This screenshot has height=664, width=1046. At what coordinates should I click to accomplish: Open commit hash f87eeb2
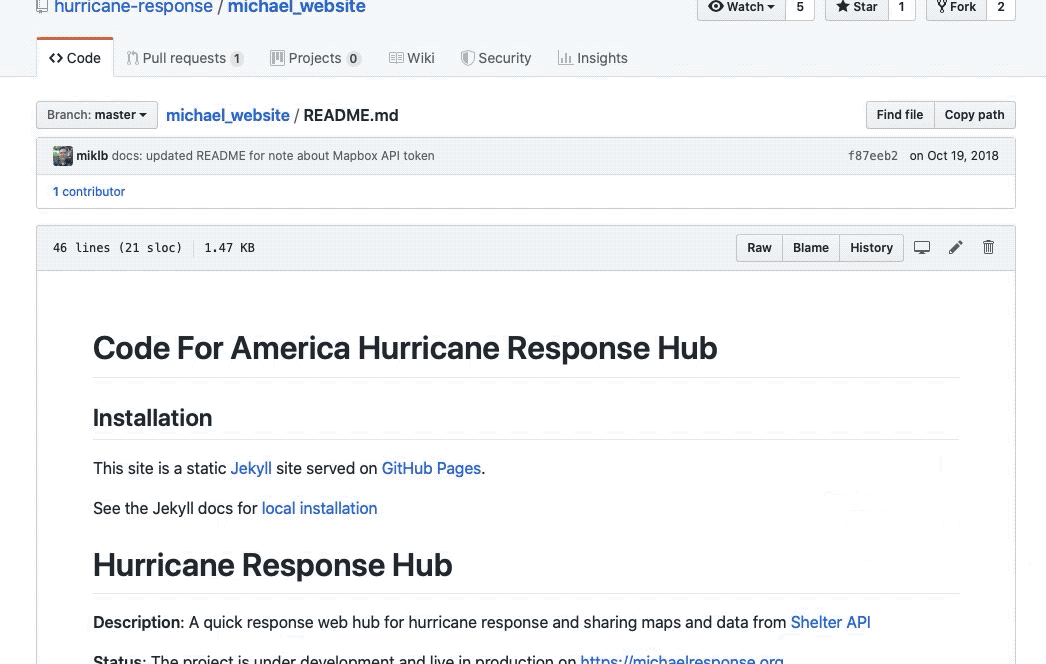point(873,155)
